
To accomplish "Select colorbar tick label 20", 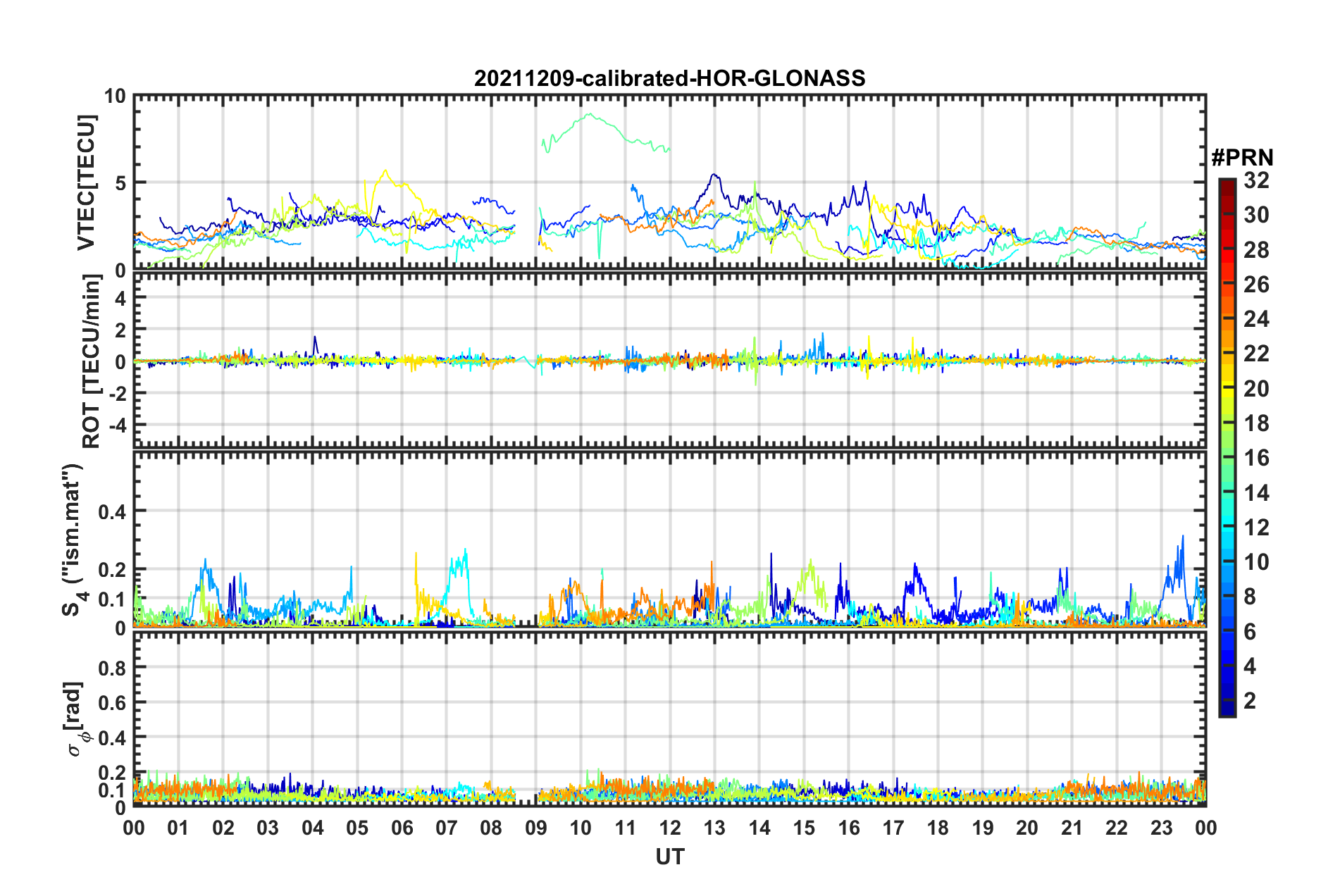I will click(1256, 389).
